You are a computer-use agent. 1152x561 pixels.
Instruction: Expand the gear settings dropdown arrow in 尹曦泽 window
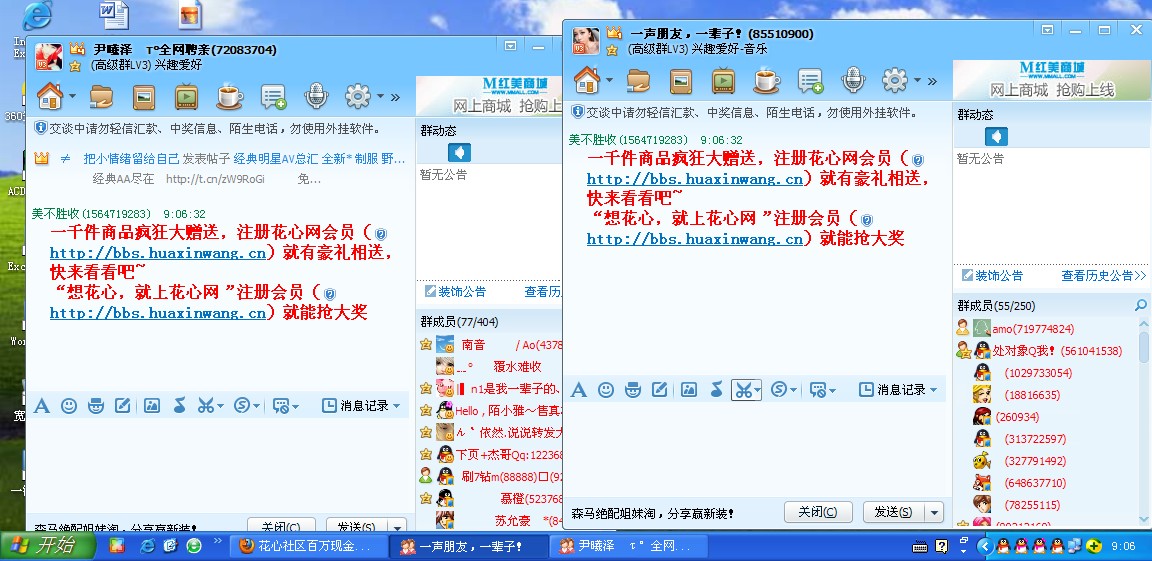(x=380, y=96)
